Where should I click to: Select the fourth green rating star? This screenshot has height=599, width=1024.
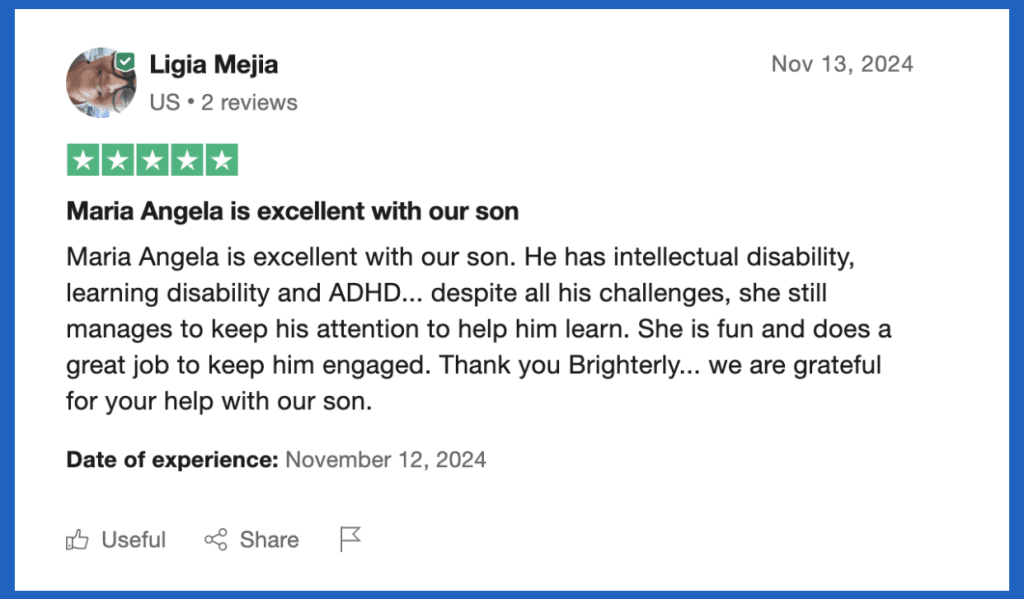(x=187, y=160)
